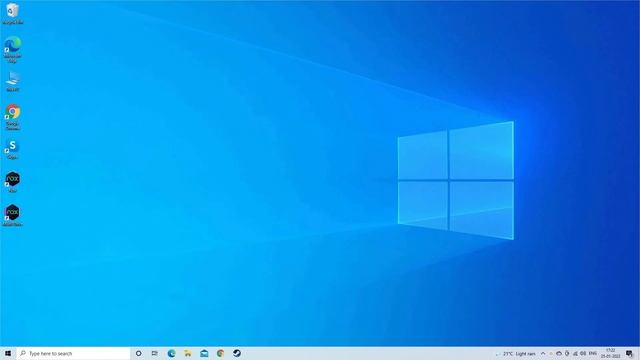The image size is (640, 360).
Task: Open Cortana from the taskbar circle icon
Action: (x=138, y=353)
